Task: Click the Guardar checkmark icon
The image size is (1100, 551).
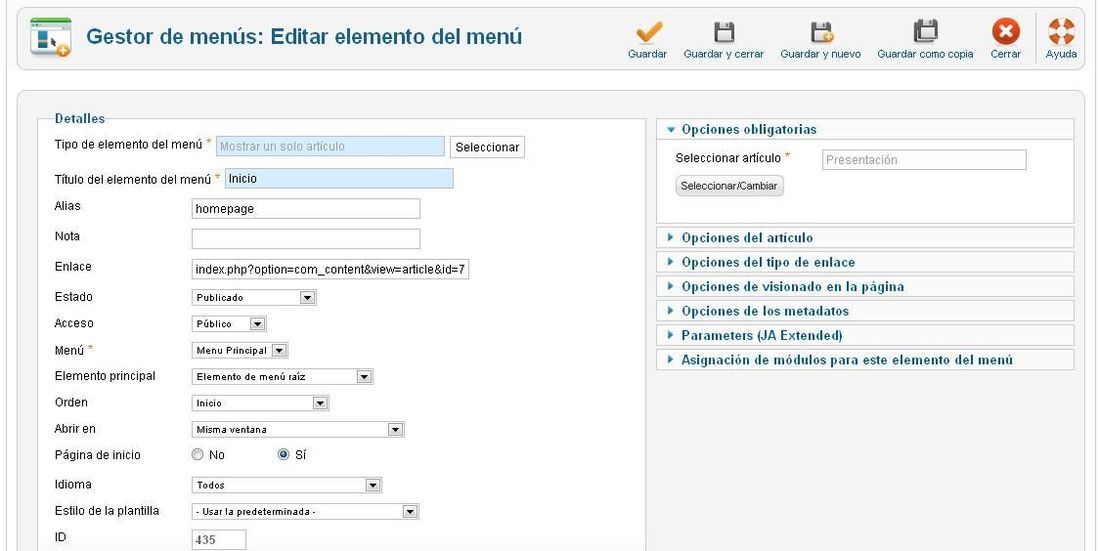Action: click(648, 32)
